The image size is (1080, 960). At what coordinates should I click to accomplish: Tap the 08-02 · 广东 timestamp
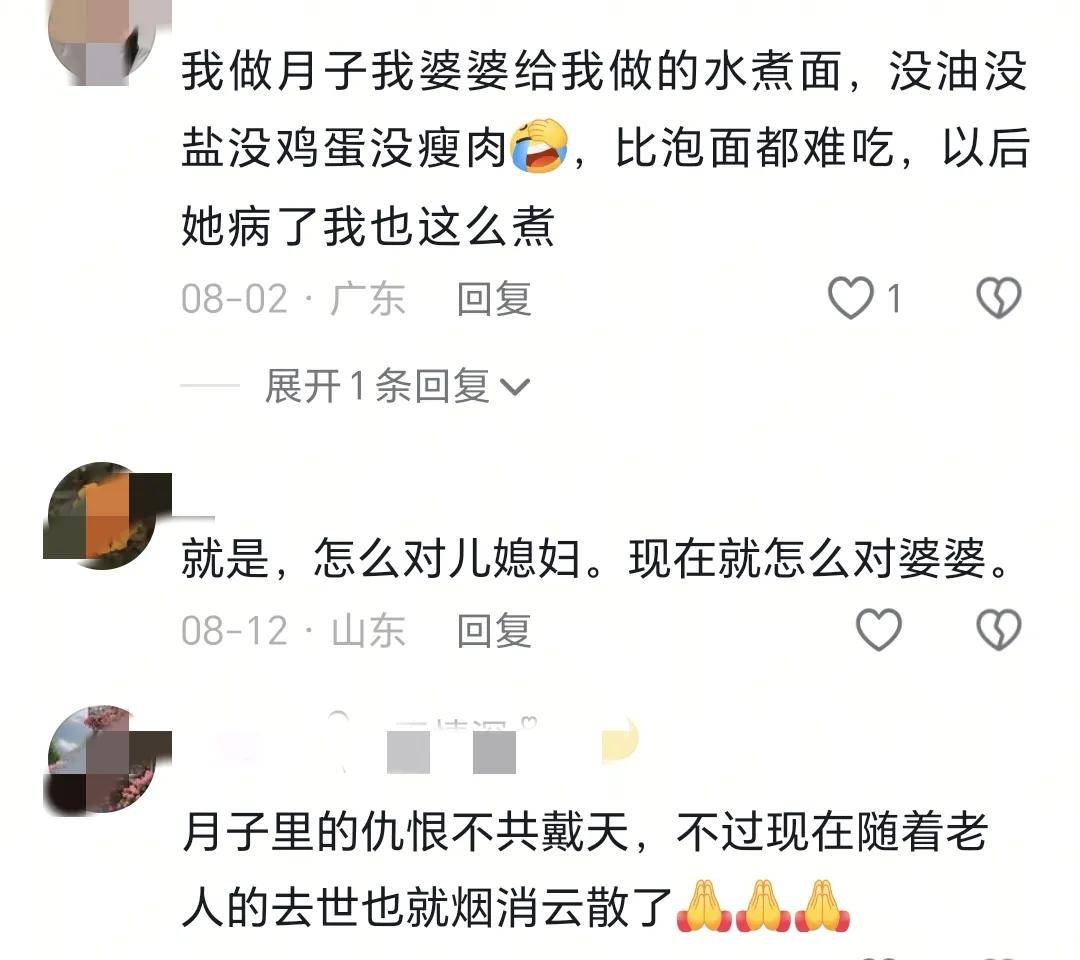[293, 299]
